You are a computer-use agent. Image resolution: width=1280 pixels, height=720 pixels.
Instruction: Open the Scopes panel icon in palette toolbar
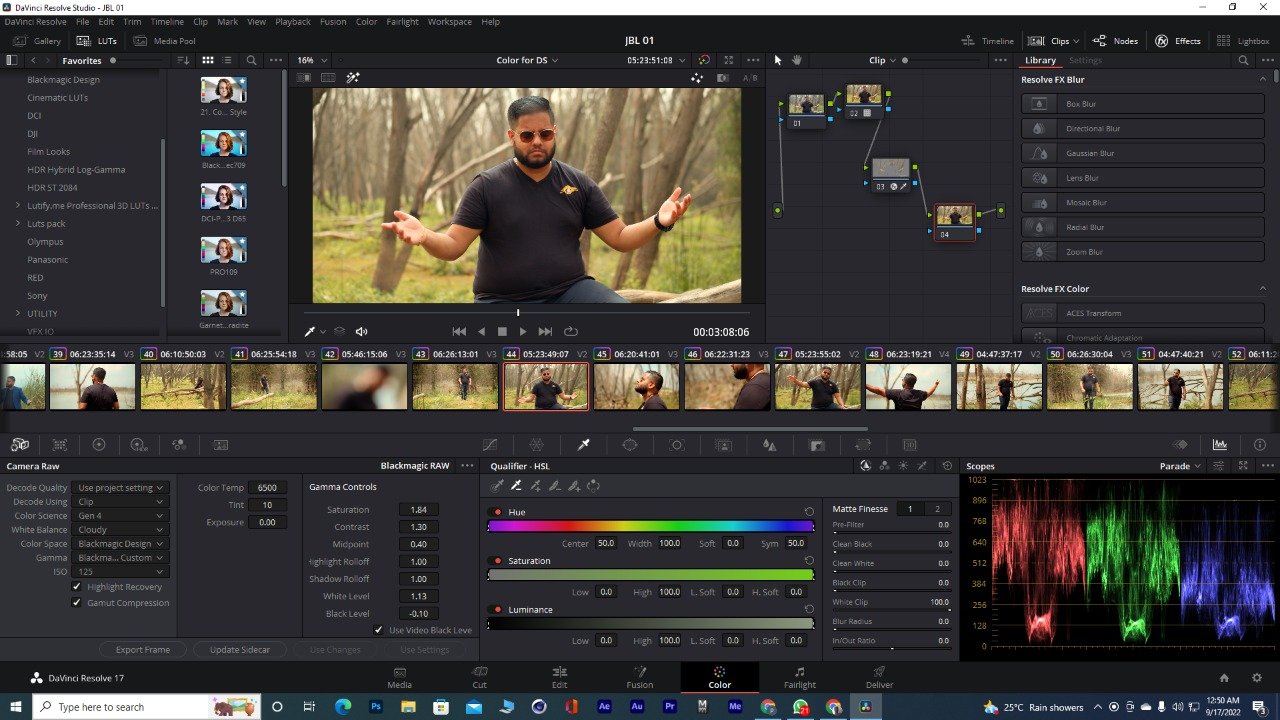point(1220,445)
